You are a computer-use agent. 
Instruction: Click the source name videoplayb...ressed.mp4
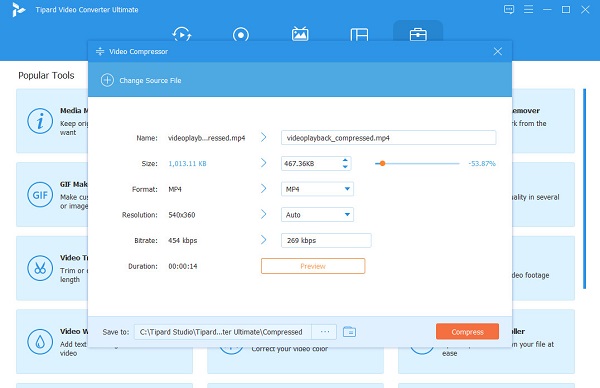point(207,138)
